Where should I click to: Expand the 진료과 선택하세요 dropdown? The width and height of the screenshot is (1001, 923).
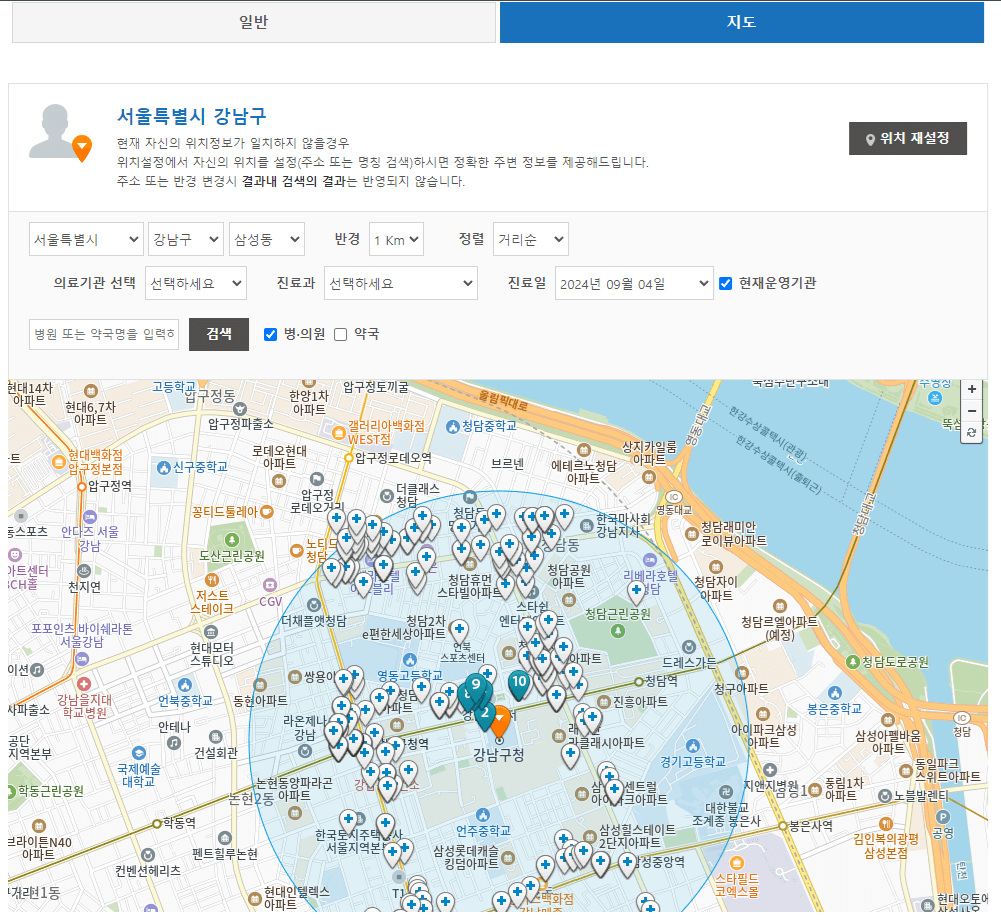point(400,283)
